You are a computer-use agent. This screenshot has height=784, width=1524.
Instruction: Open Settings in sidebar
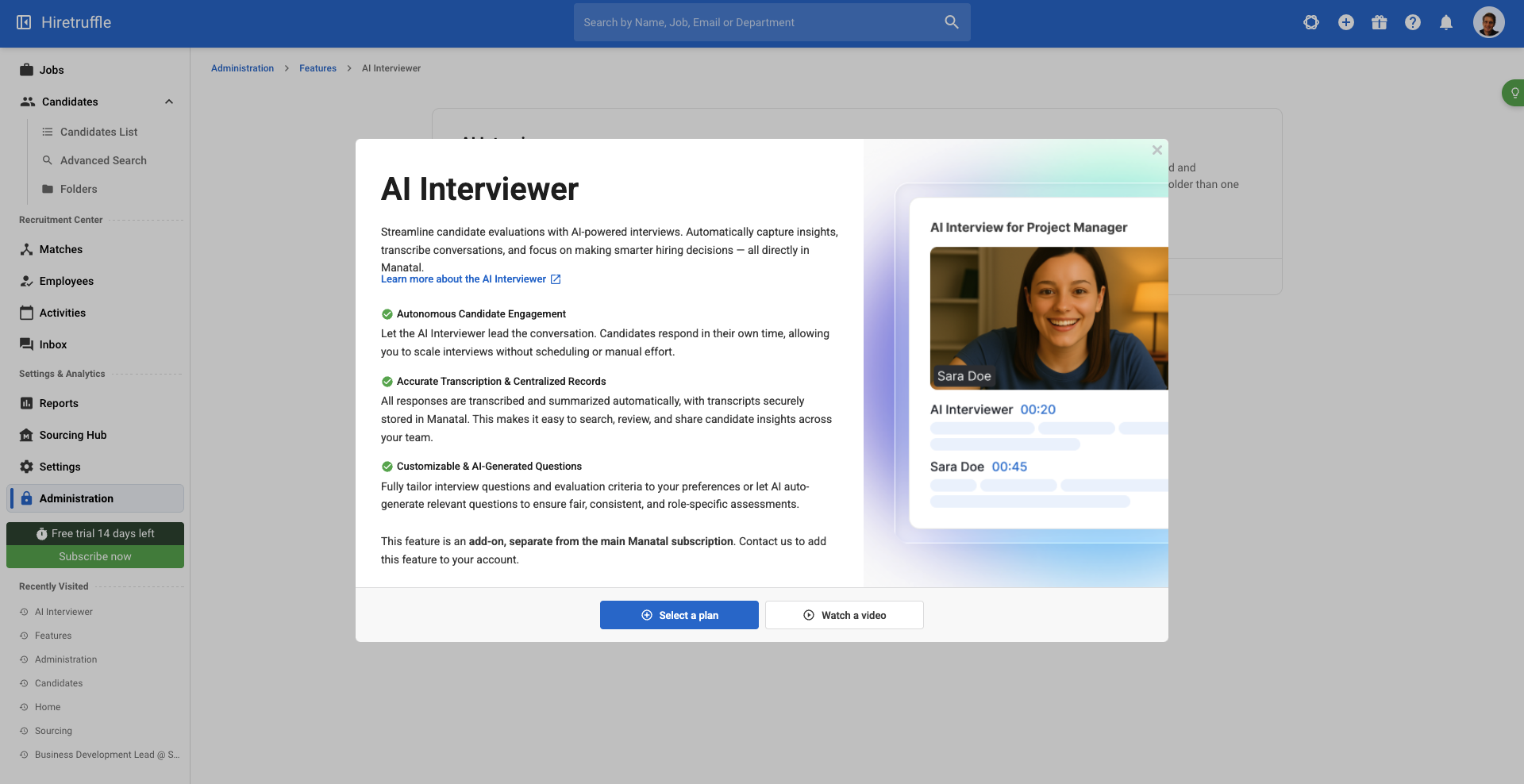[95, 467]
